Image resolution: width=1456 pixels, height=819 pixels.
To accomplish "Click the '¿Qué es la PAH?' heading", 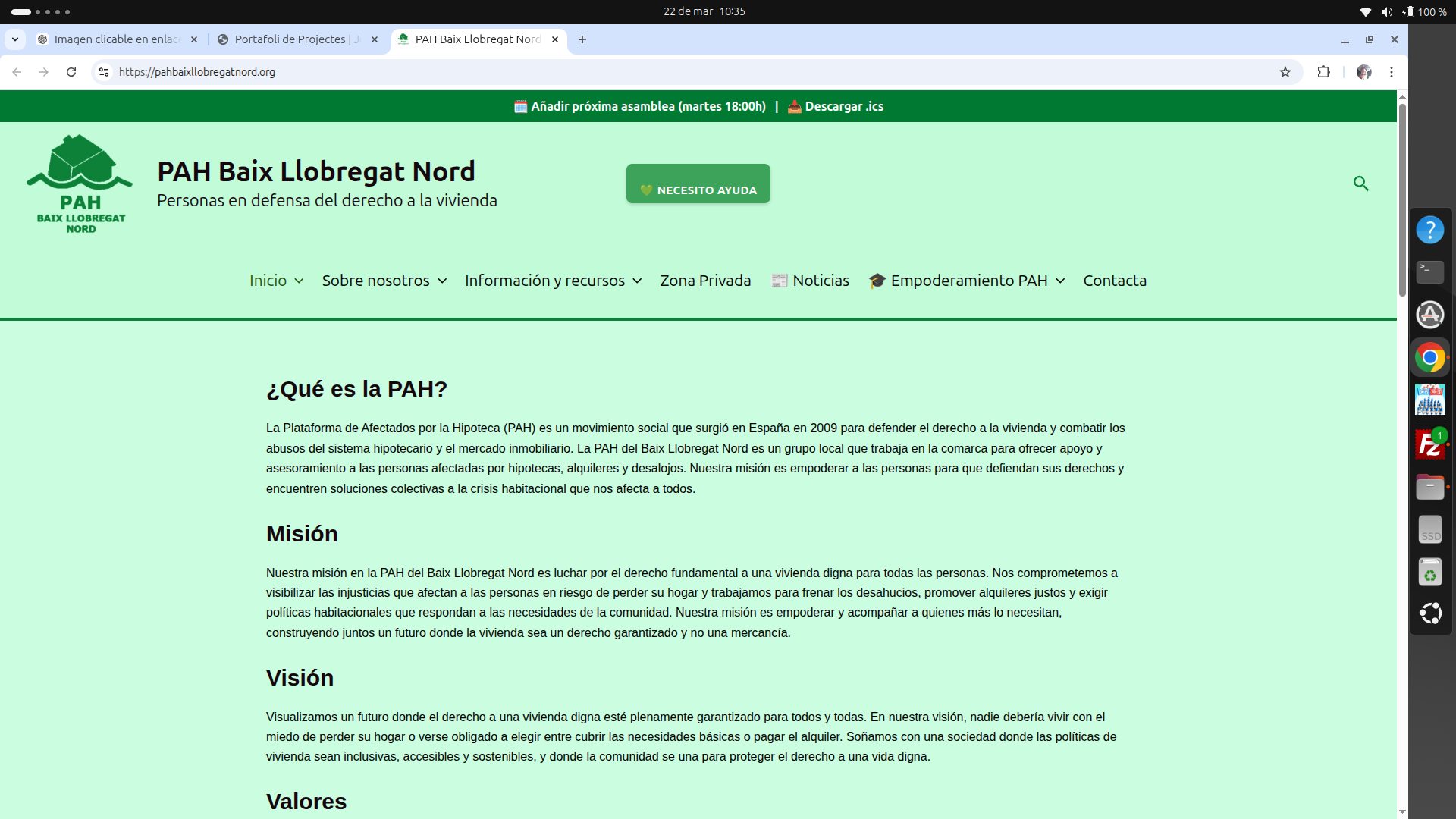I will click(356, 389).
